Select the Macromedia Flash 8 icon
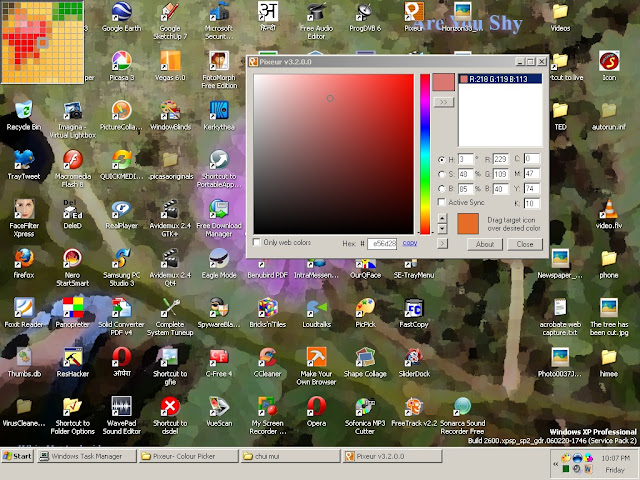The height and width of the screenshot is (480, 640). point(73,169)
